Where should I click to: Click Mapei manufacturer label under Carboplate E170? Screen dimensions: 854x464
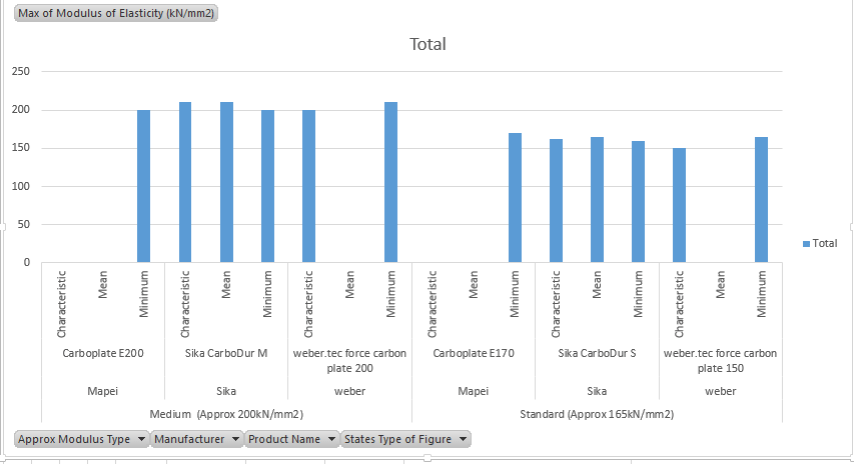point(473,392)
